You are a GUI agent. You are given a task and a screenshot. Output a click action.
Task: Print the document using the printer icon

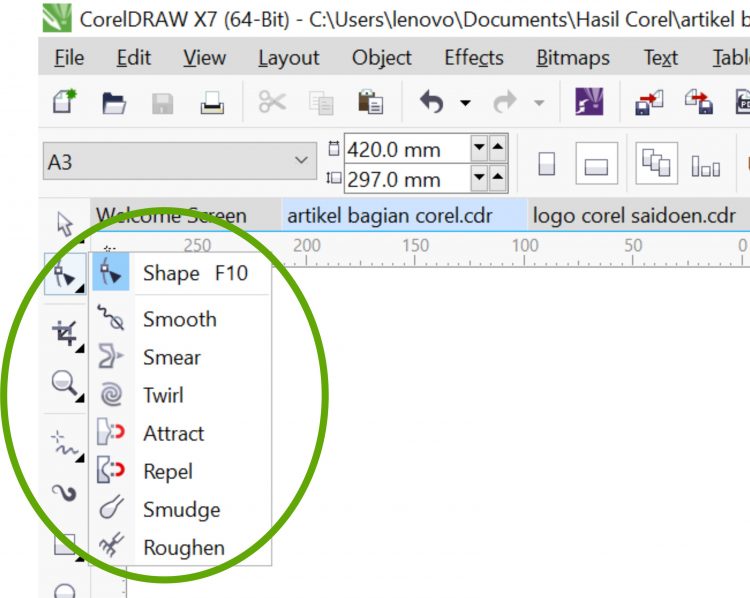coord(212,102)
